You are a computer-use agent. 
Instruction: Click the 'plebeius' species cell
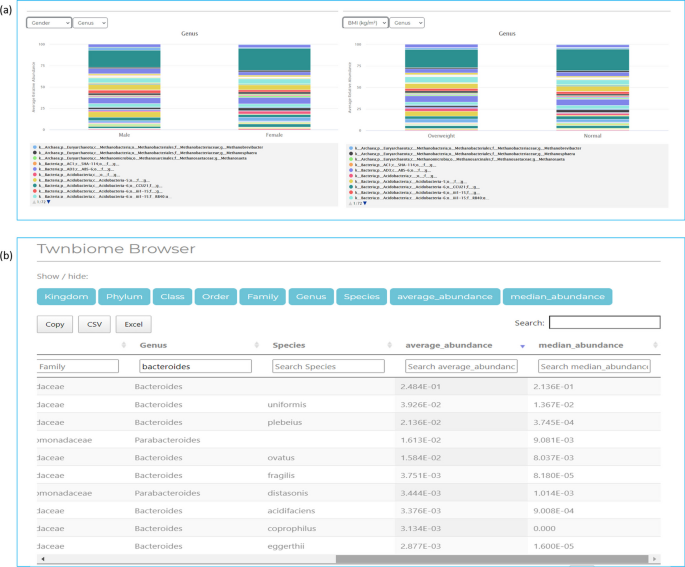pyautogui.click(x=284, y=422)
